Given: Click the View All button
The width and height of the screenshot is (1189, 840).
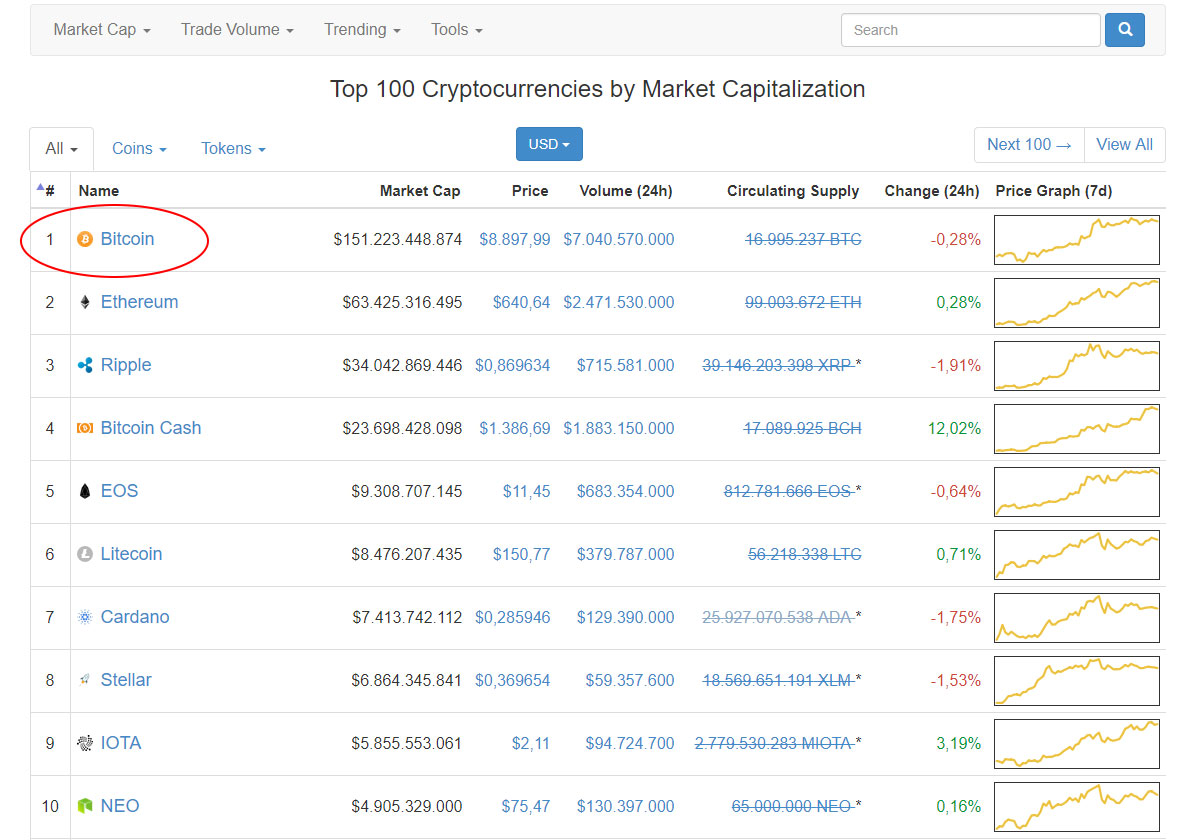Looking at the screenshot, I should pos(1125,145).
